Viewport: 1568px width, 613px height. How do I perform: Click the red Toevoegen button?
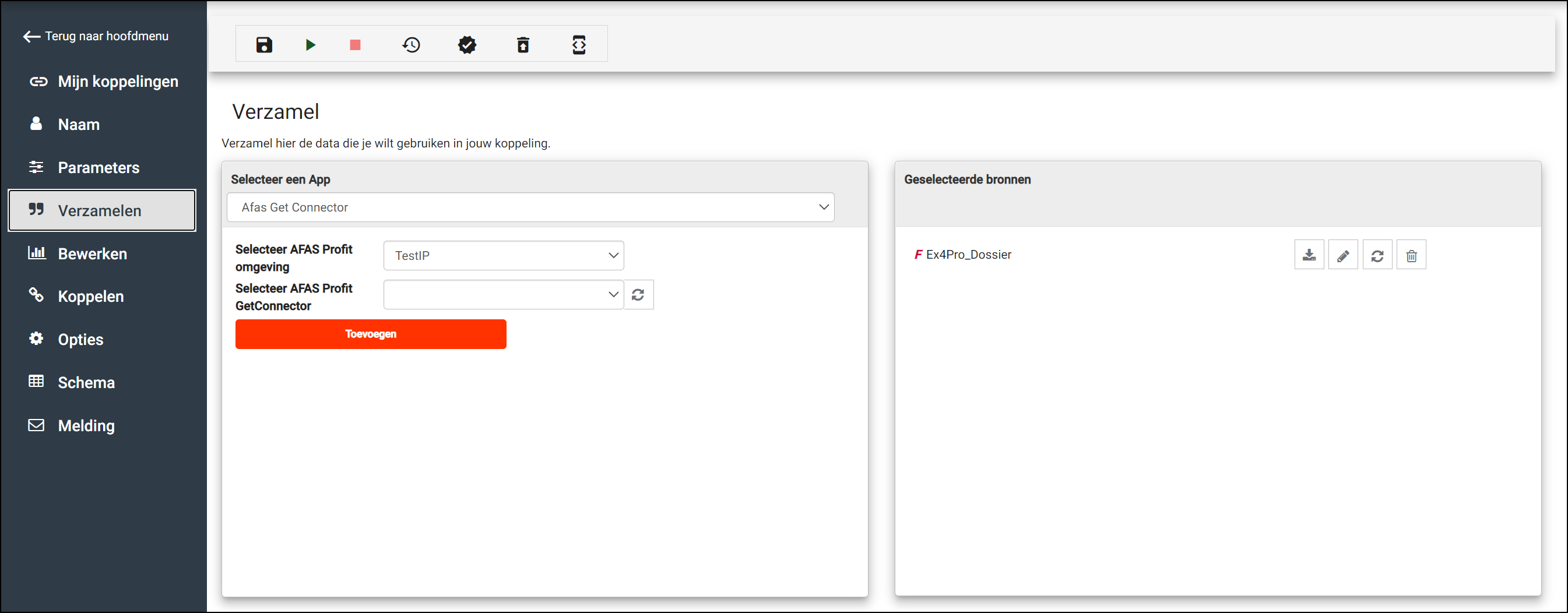(x=371, y=334)
